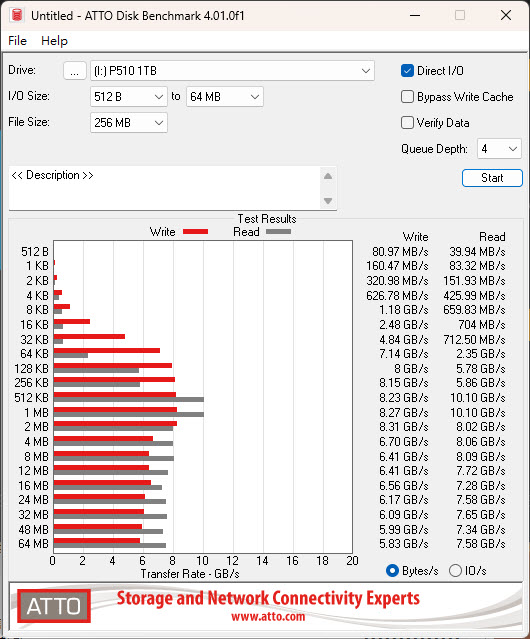Click the 8.06 GB/s read value
This screenshot has height=639, width=530.
coord(481,442)
